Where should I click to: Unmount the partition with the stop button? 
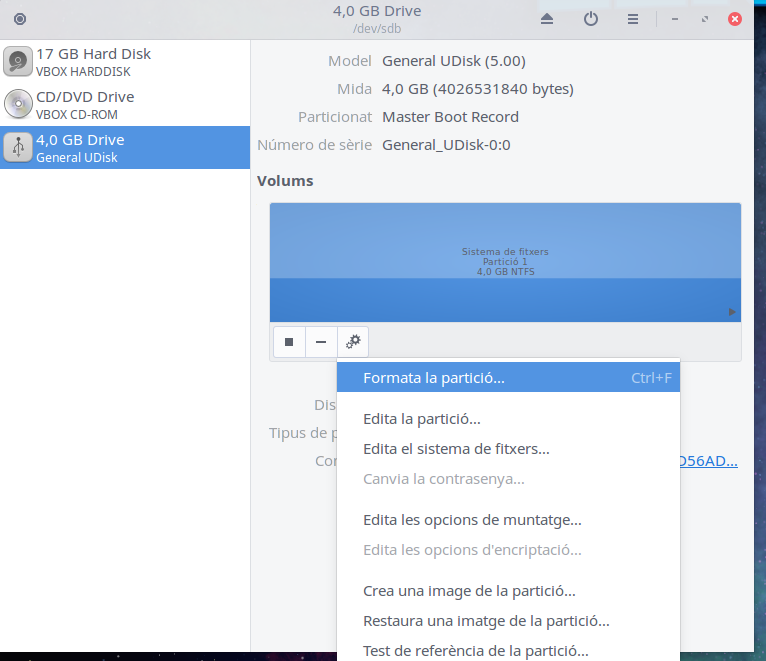click(289, 342)
